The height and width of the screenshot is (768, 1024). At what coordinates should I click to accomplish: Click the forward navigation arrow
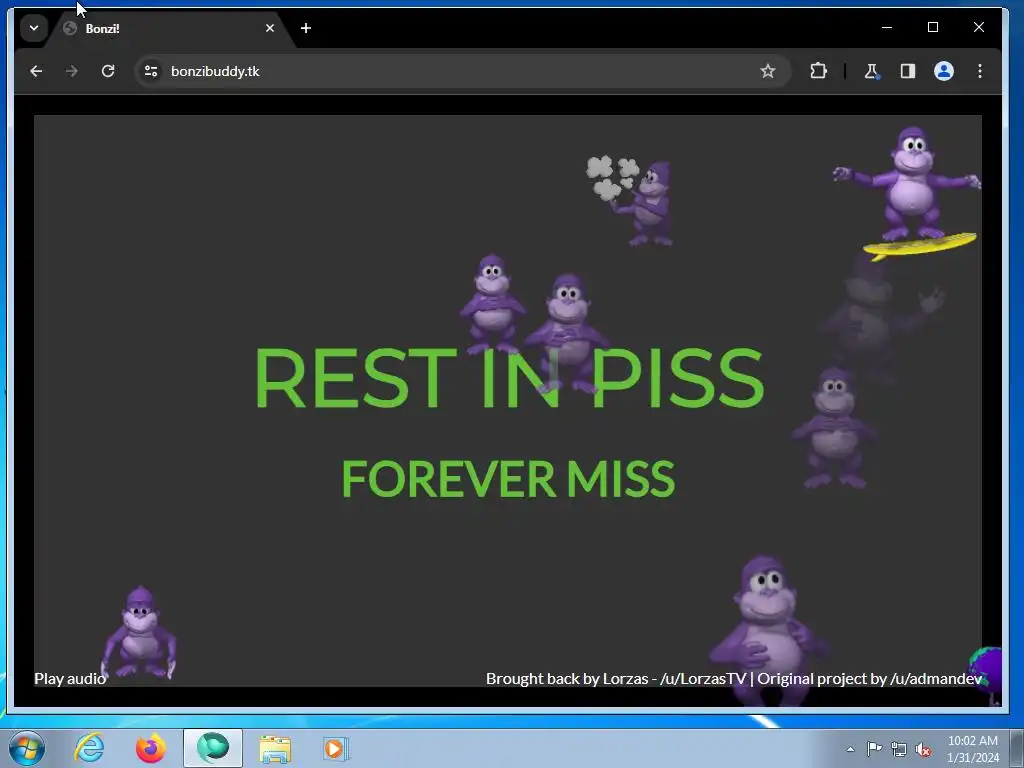pos(72,71)
